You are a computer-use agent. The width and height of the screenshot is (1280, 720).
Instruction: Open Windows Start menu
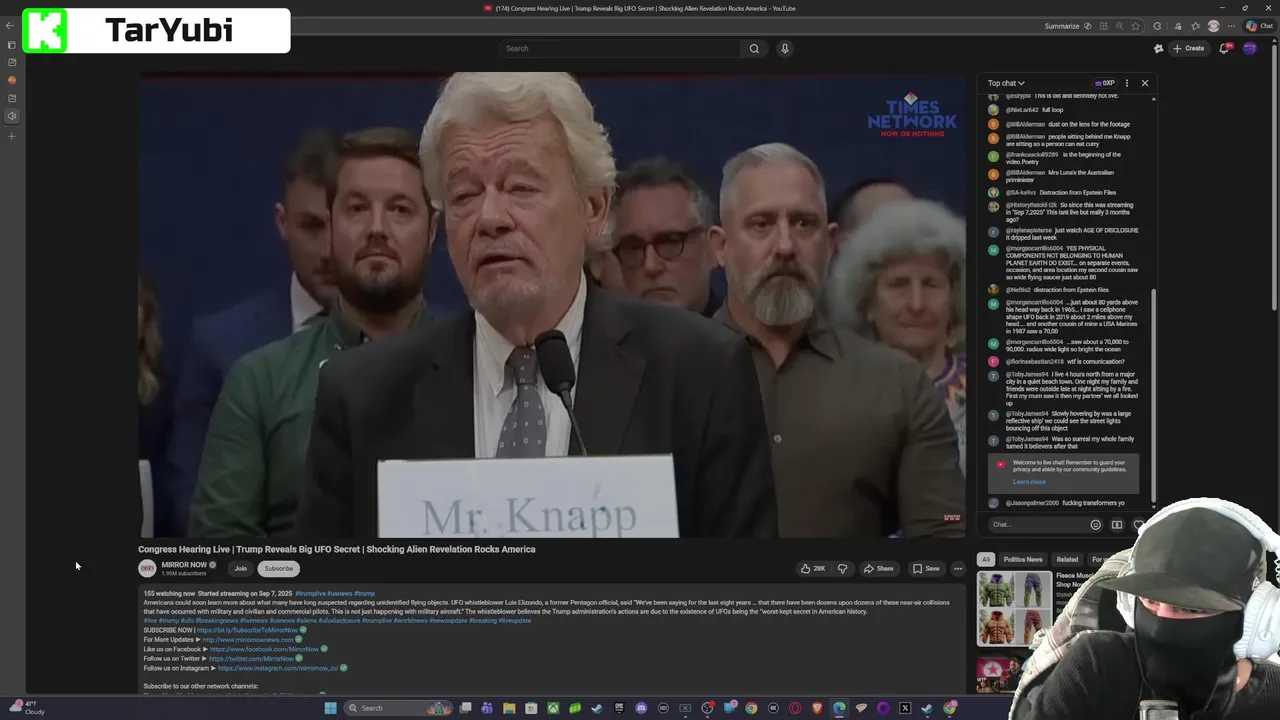tap(330, 708)
